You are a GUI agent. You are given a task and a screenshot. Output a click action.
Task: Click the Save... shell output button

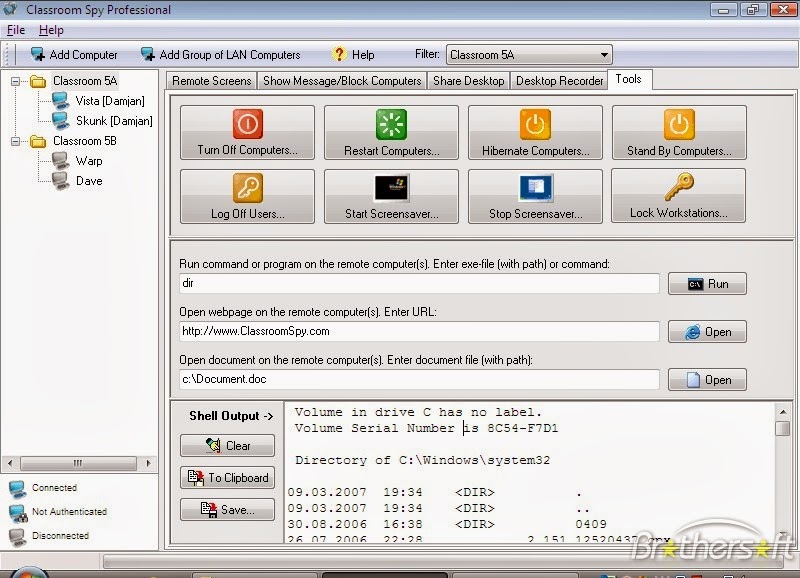227,509
